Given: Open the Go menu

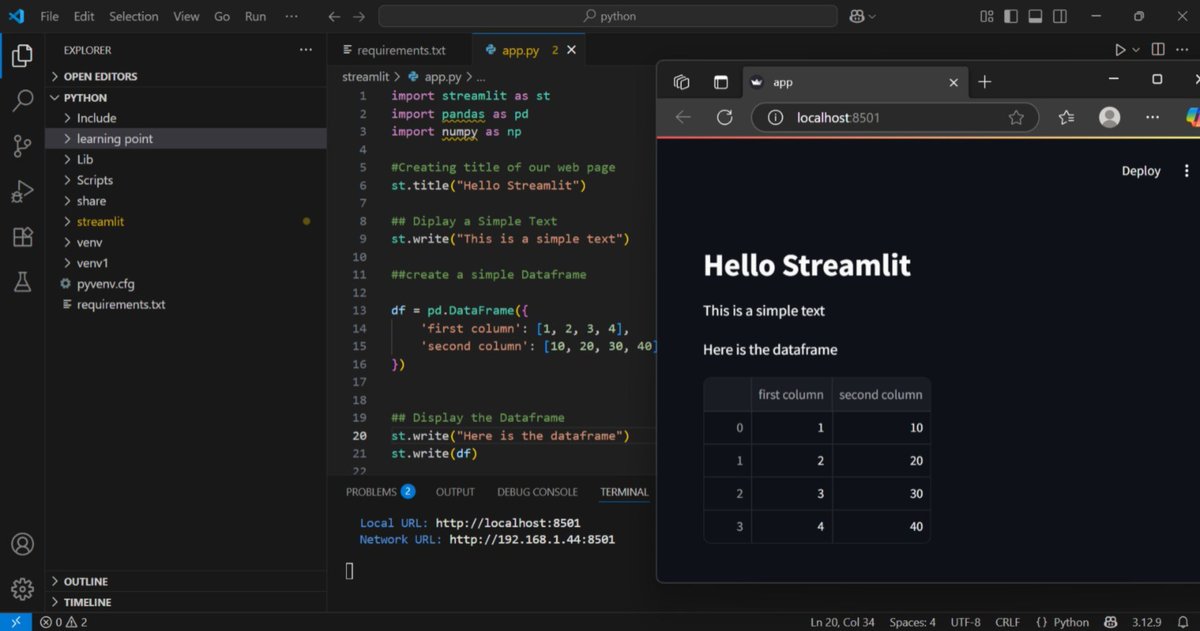Looking at the screenshot, I should pyautogui.click(x=222, y=16).
